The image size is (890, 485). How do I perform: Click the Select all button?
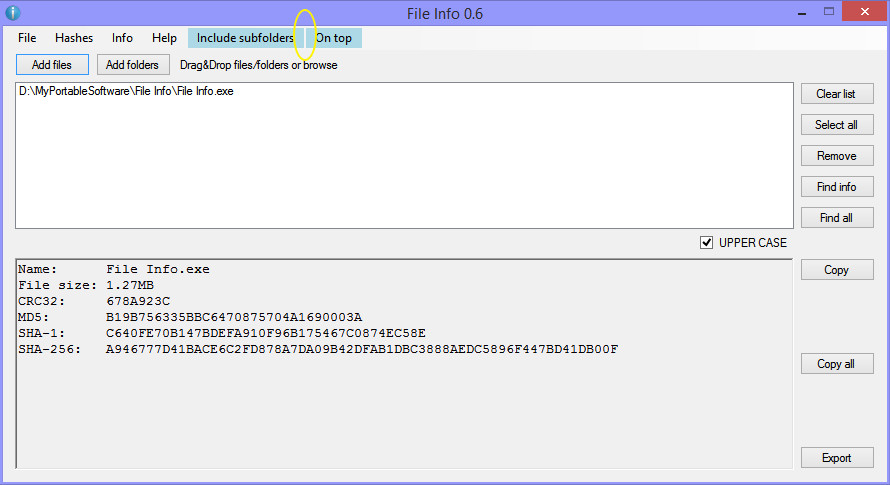[837, 125]
